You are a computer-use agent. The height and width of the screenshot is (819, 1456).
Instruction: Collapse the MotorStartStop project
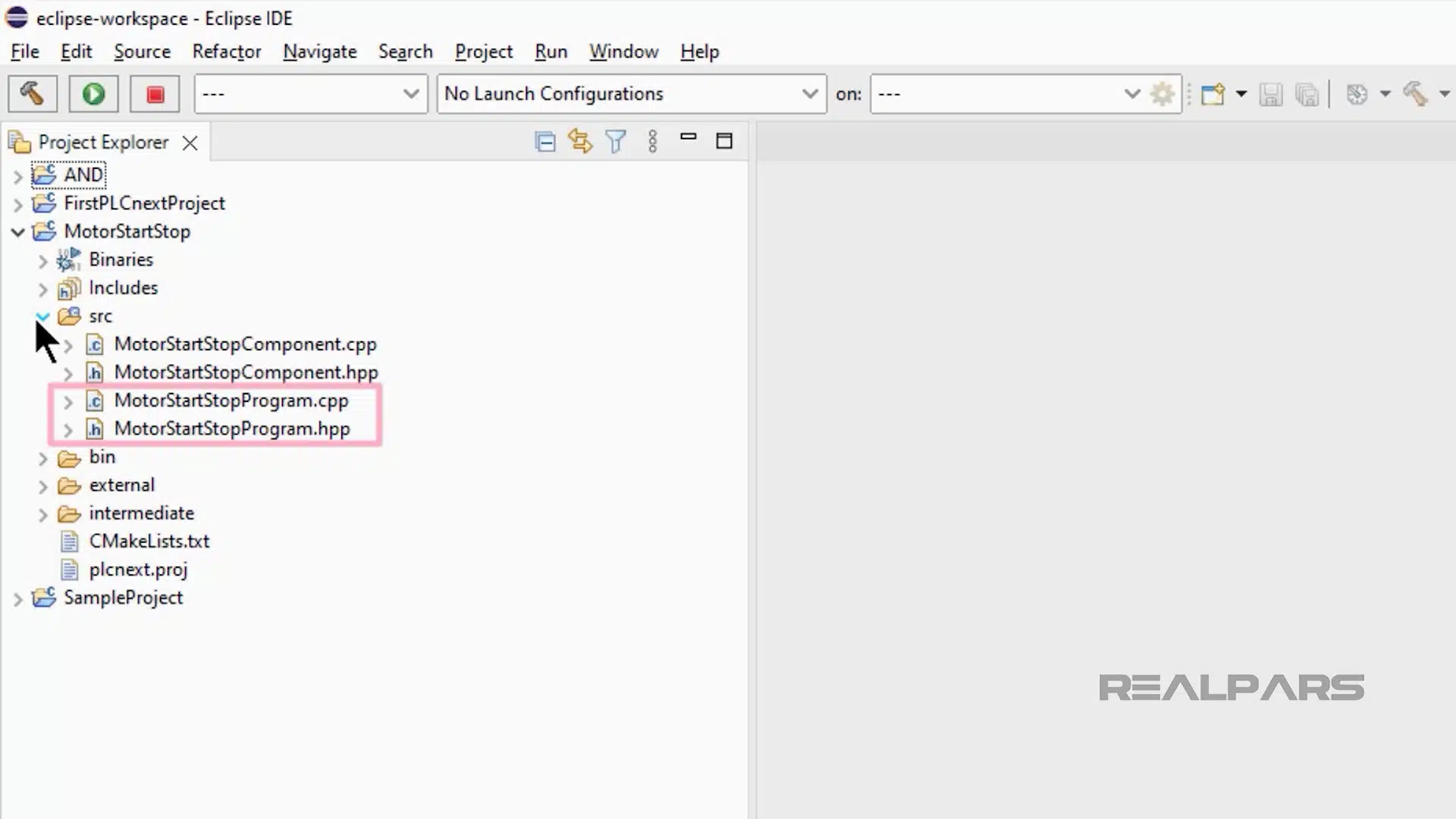pos(17,232)
